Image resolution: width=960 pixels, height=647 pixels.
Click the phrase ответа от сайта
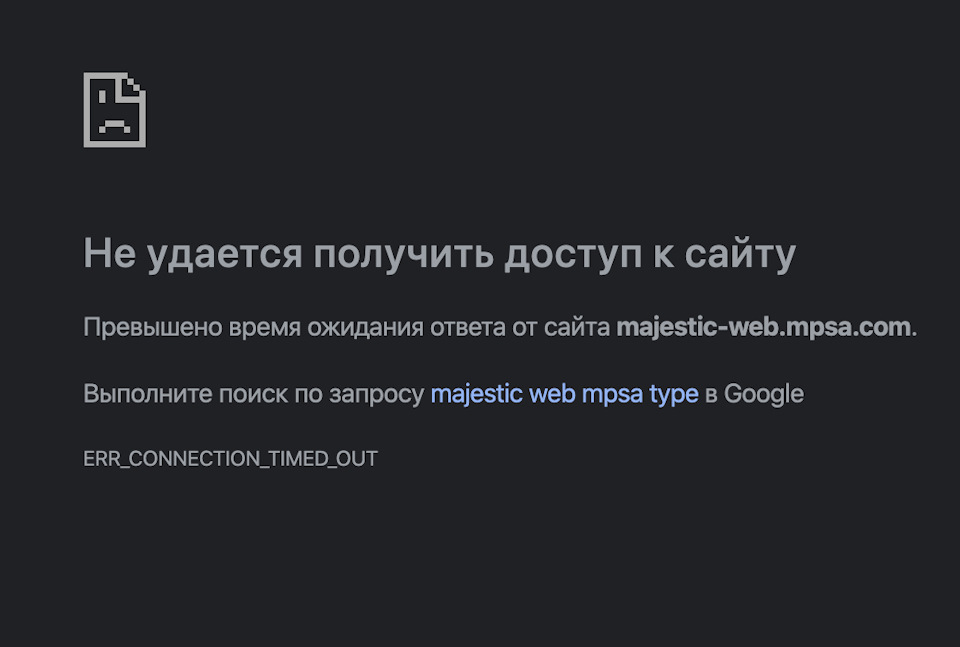(520, 327)
